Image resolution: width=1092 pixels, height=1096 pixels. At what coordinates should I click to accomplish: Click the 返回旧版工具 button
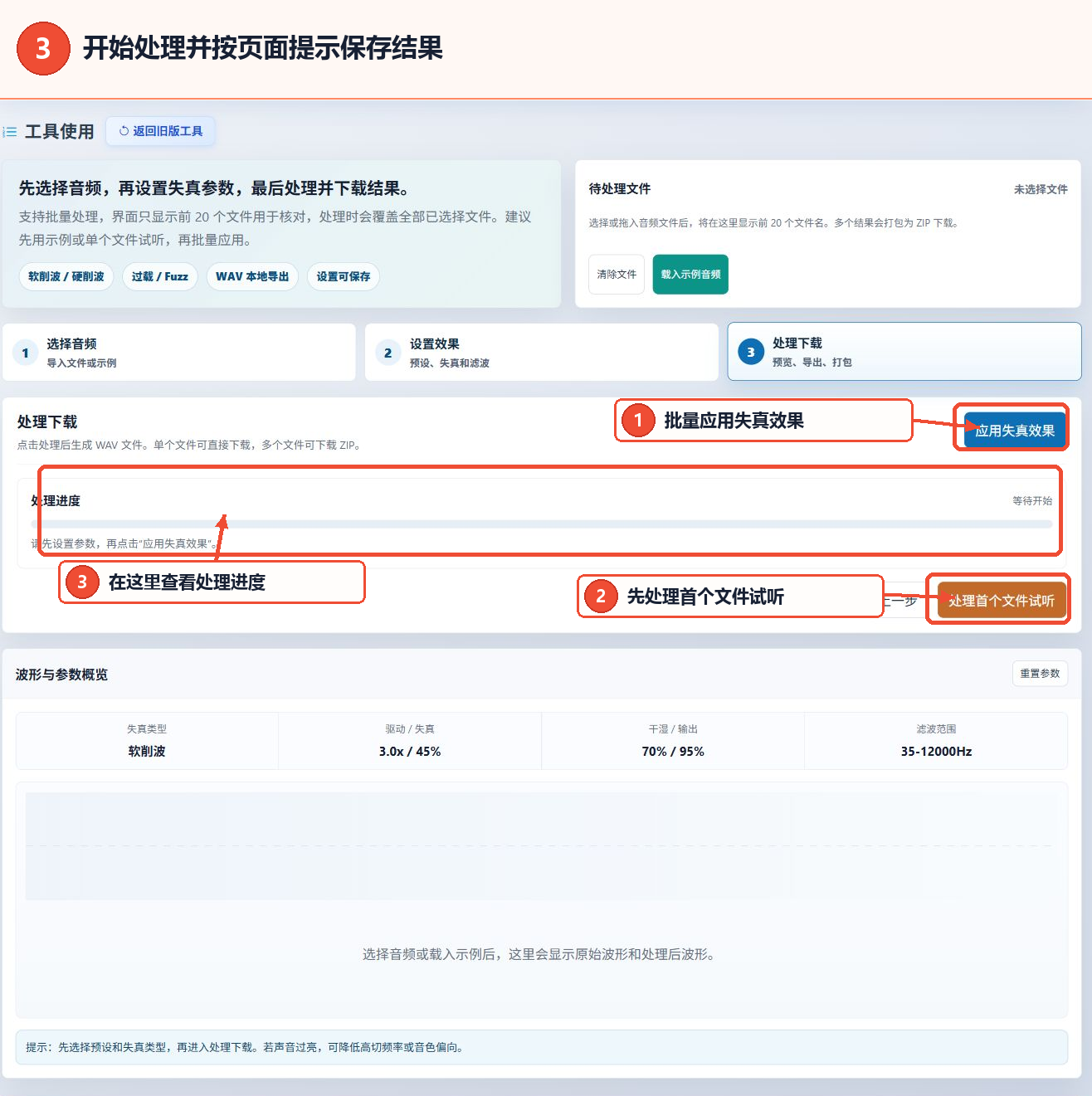[x=160, y=131]
